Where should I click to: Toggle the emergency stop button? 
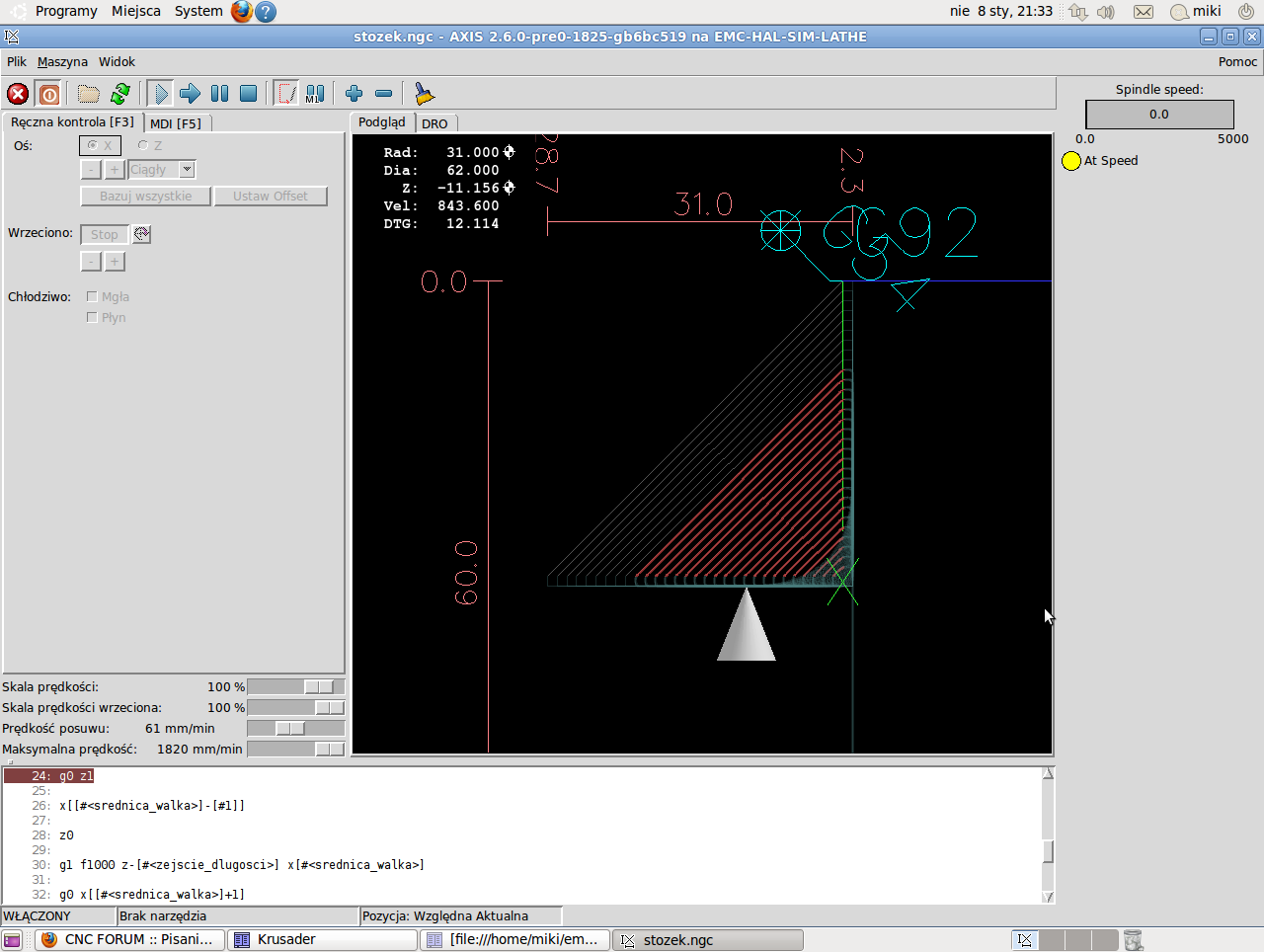(18, 94)
